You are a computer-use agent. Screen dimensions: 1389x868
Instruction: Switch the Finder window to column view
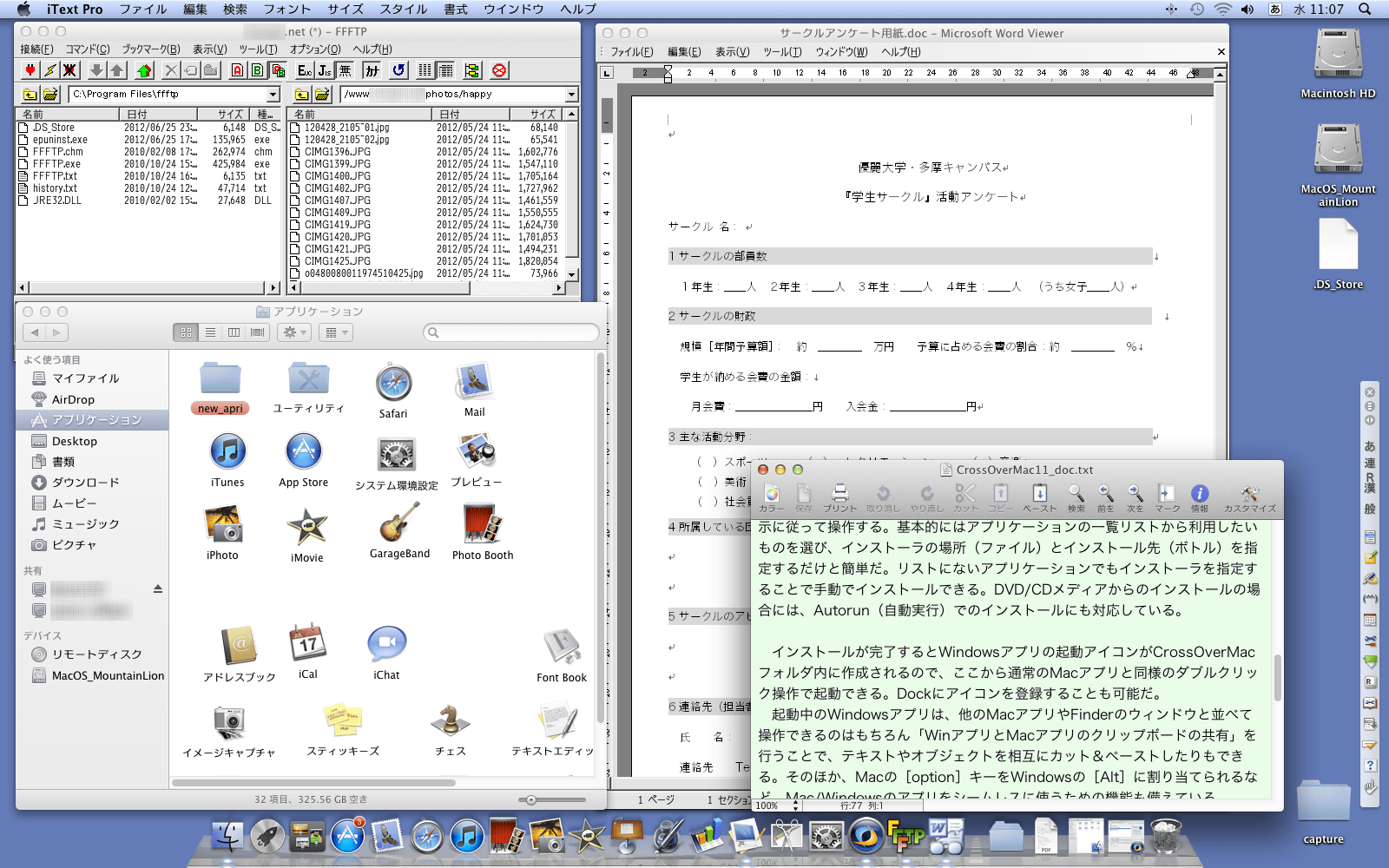(234, 332)
